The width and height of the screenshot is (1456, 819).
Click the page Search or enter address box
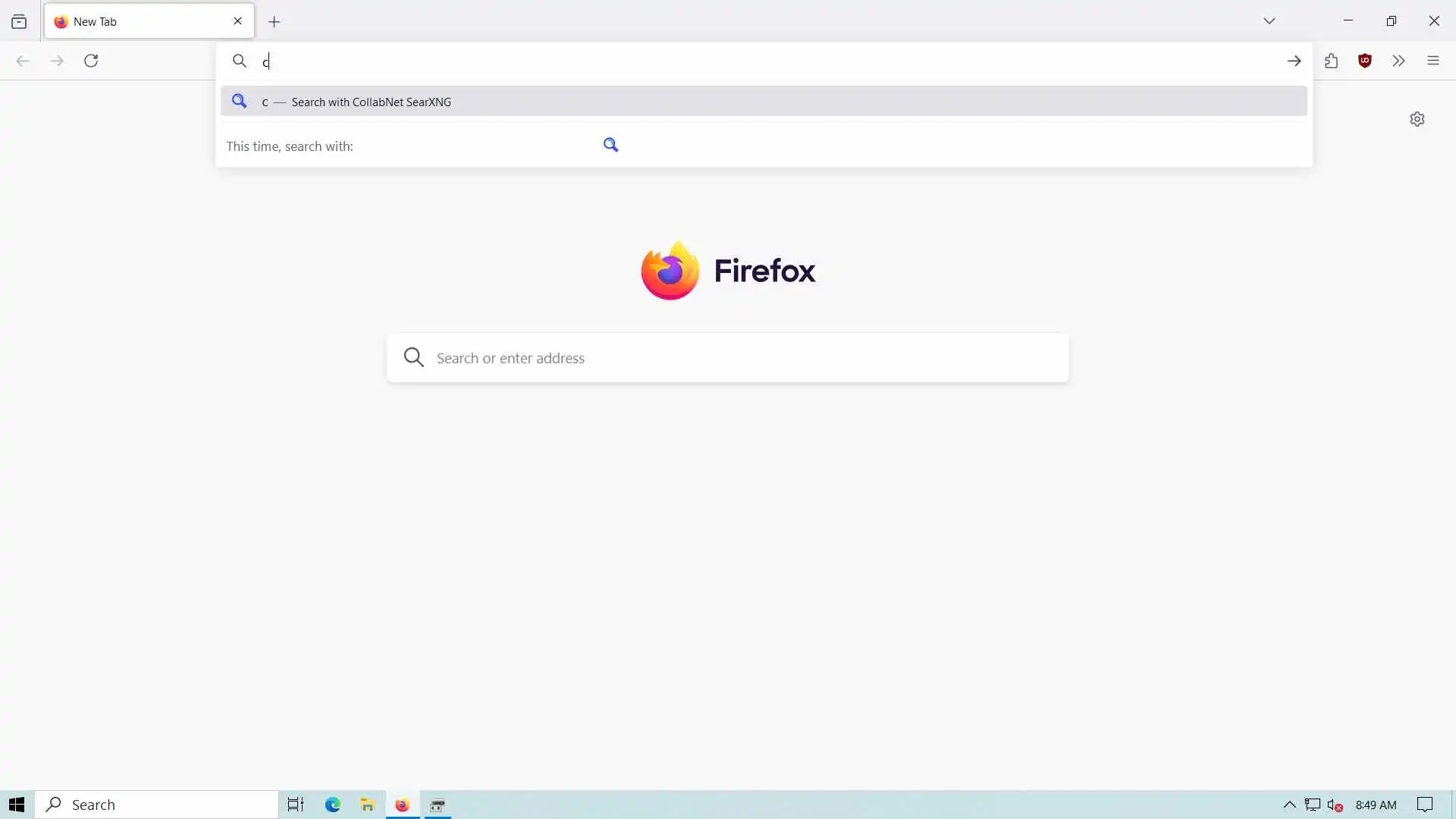pos(728,358)
